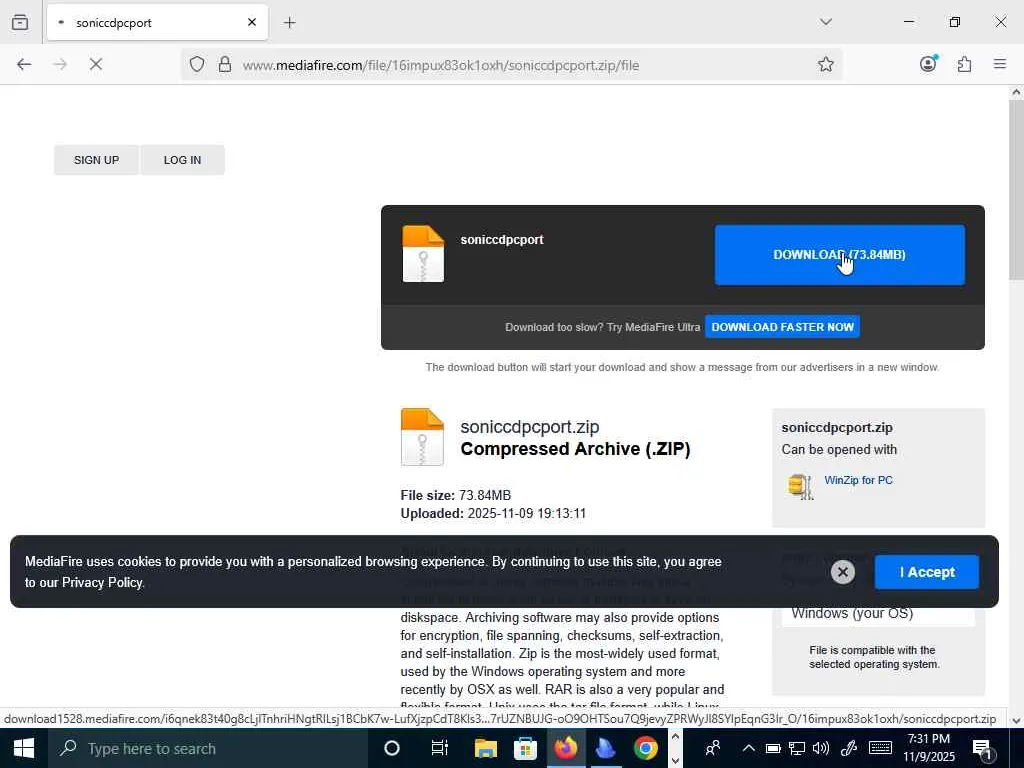The image size is (1024, 768).
Task: Click the SIGN UP button
Action: pyautogui.click(x=96, y=160)
